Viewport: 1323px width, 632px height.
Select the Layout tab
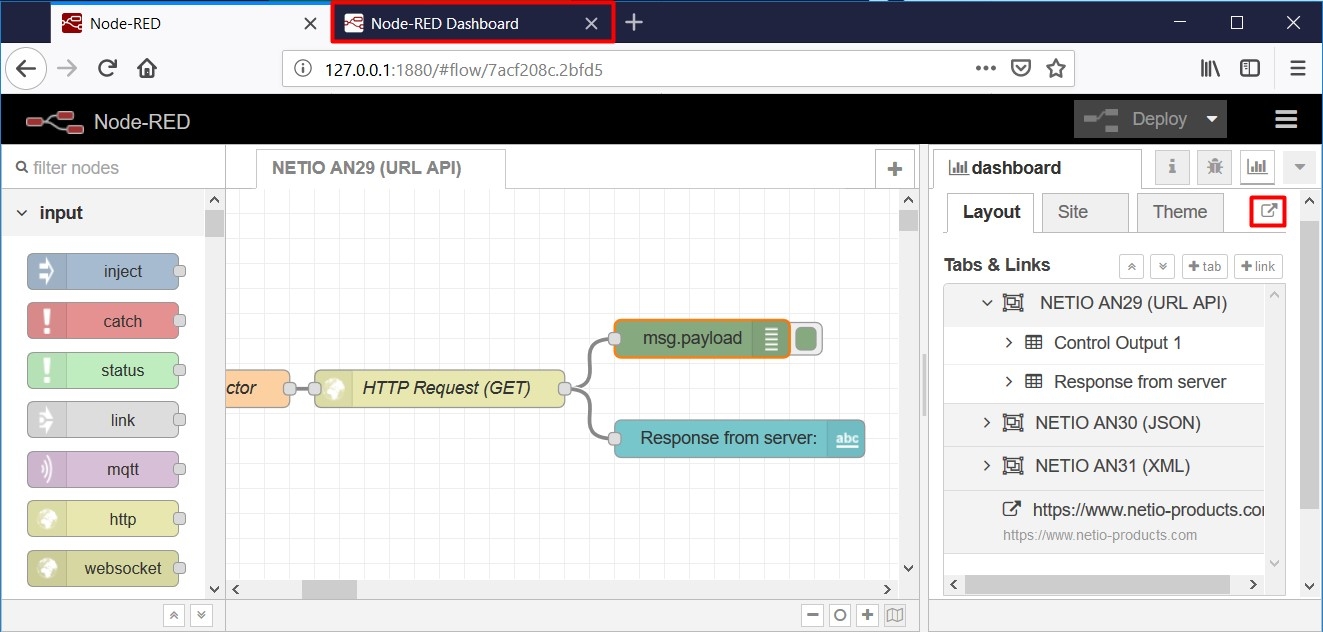tap(991, 212)
